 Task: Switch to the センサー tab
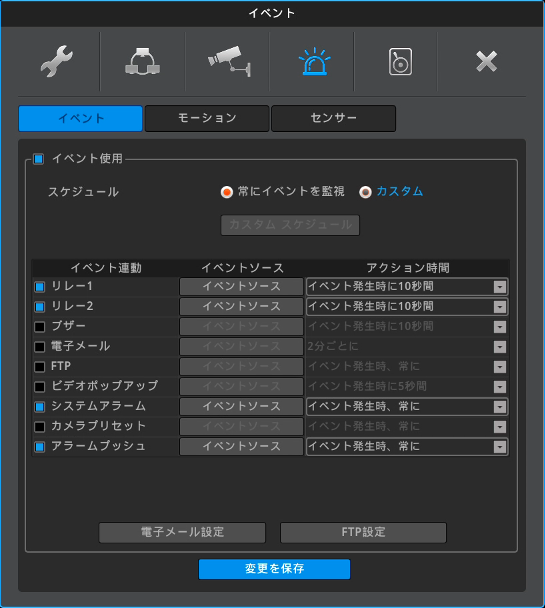pos(333,118)
